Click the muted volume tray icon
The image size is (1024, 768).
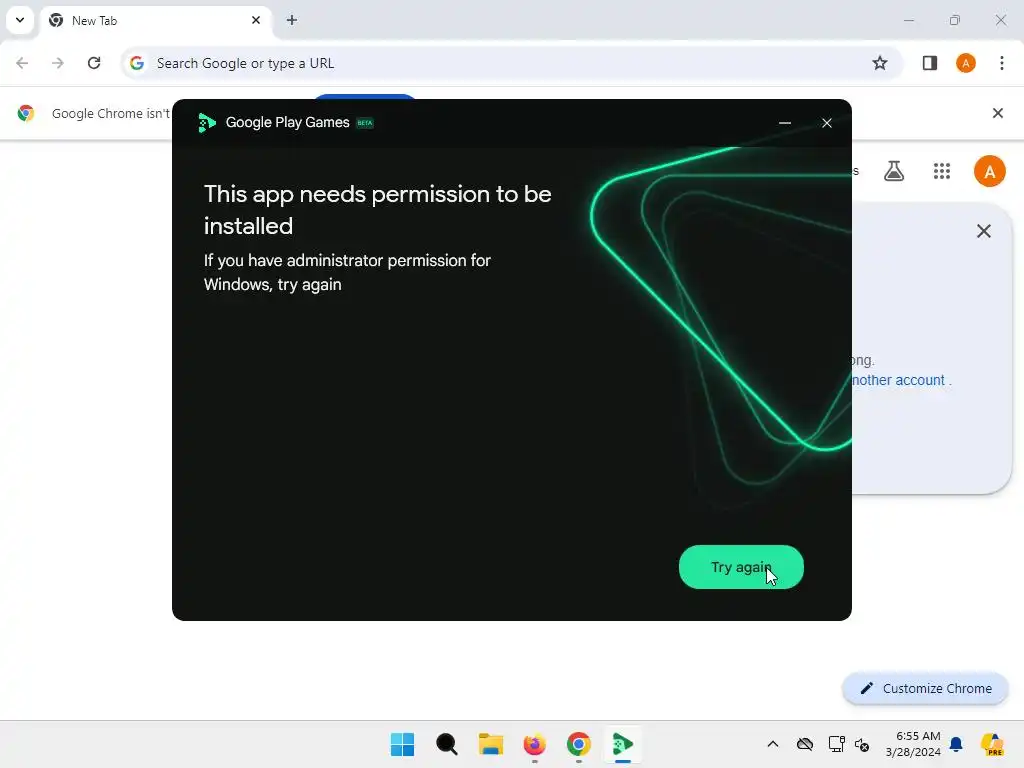862,744
